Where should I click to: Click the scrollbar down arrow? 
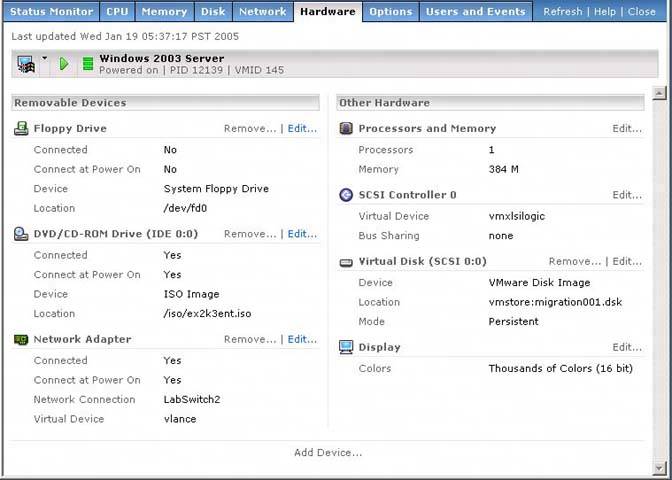pos(659,467)
